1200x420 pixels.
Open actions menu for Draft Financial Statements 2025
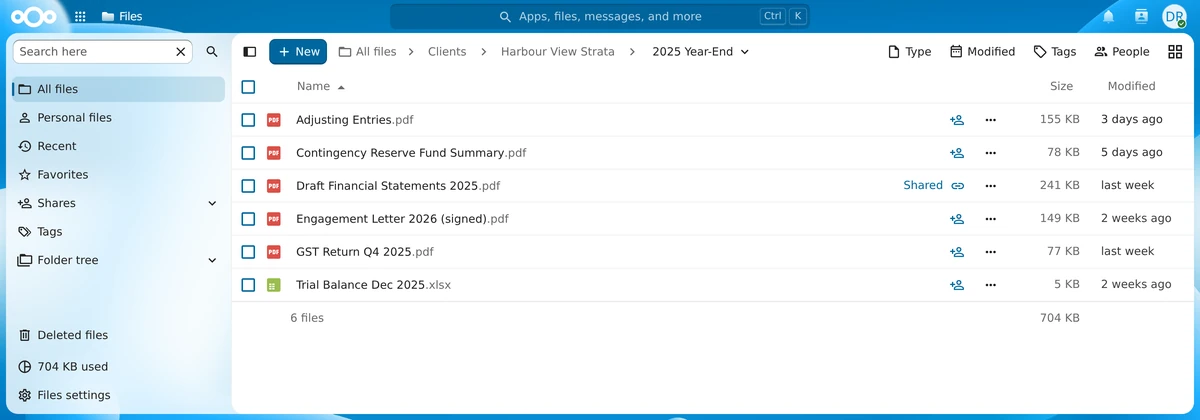(x=990, y=185)
